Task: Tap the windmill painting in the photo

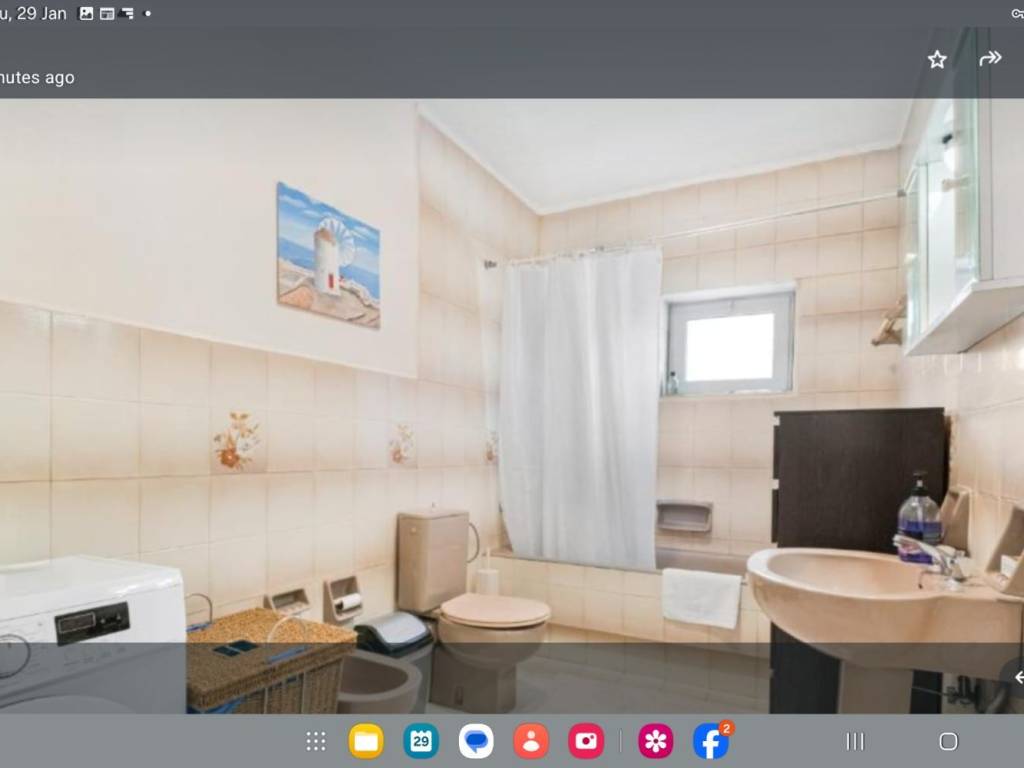Action: (328, 255)
